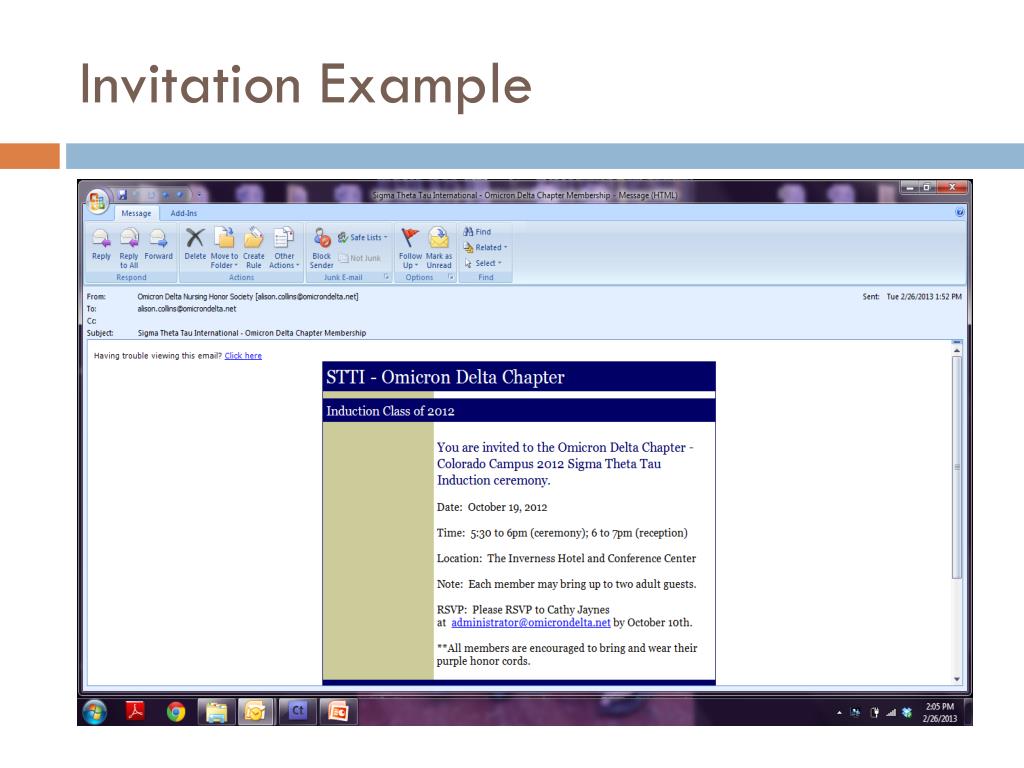1024x768 pixels.
Task: Click the round Office button
Action: click(x=97, y=201)
